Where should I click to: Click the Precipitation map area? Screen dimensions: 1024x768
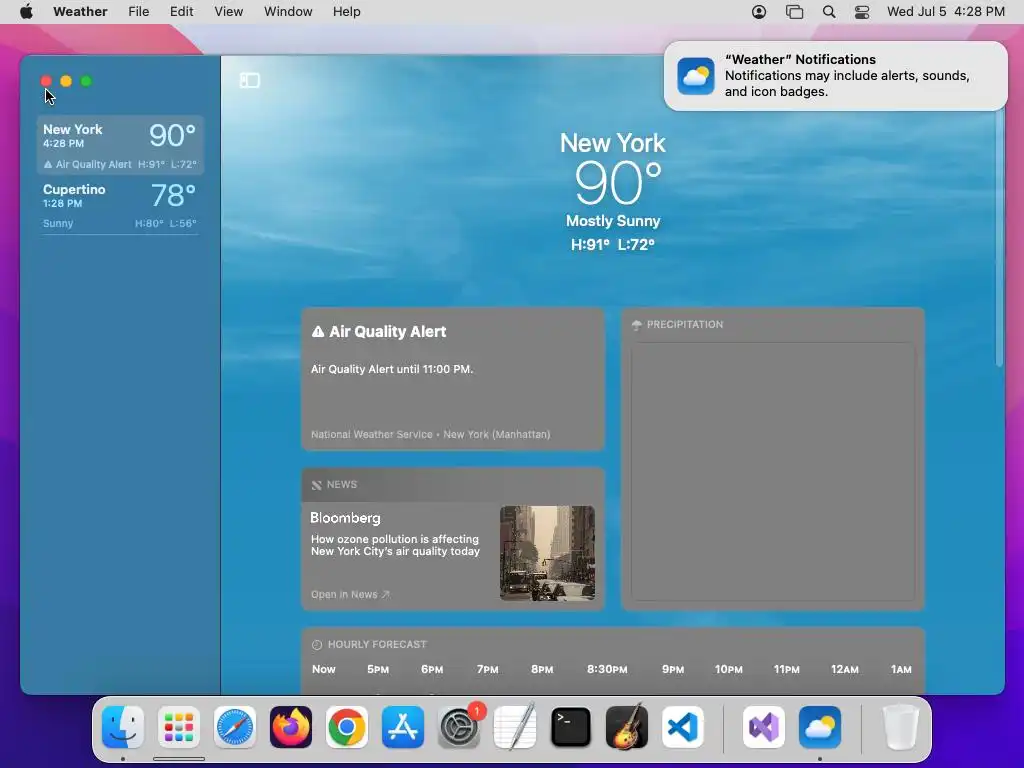[773, 472]
